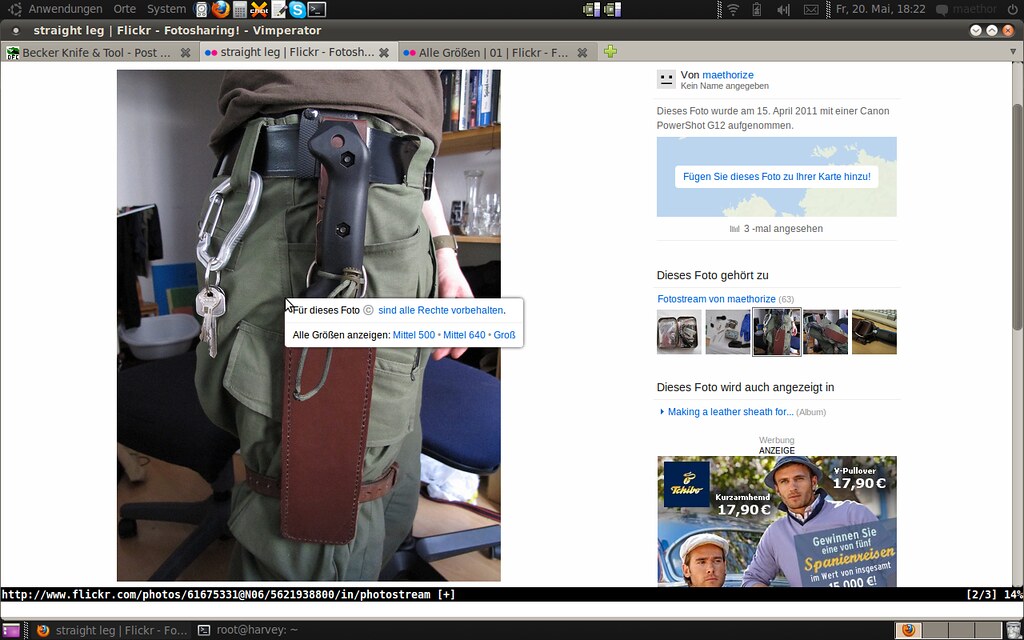The height and width of the screenshot is (640, 1024).
Task: Open the maethor user chat status menu
Action: 967,9
